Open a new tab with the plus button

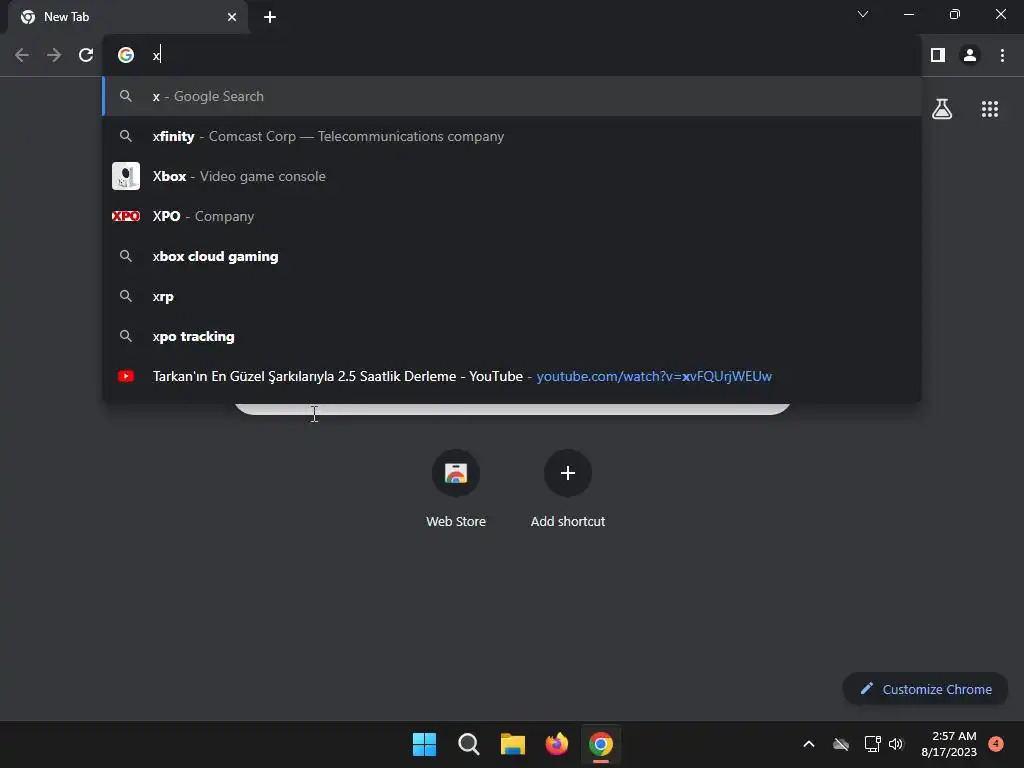270,17
